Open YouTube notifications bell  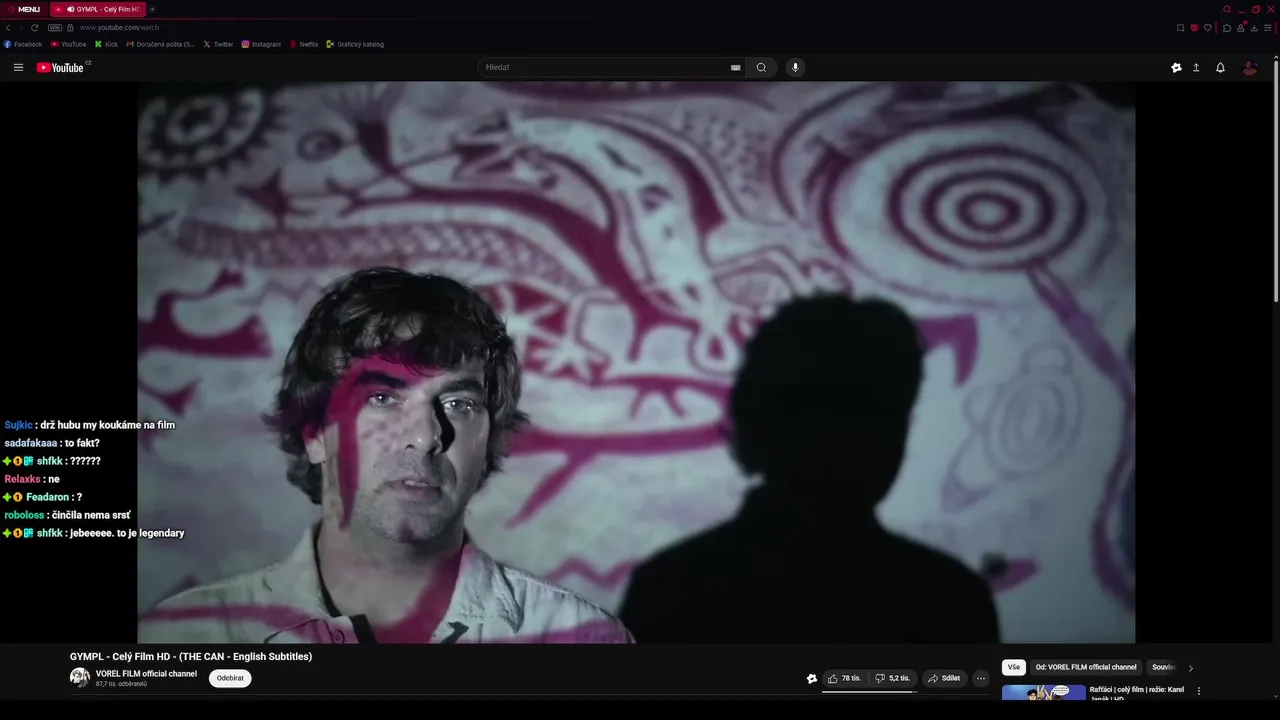pyautogui.click(x=1220, y=67)
